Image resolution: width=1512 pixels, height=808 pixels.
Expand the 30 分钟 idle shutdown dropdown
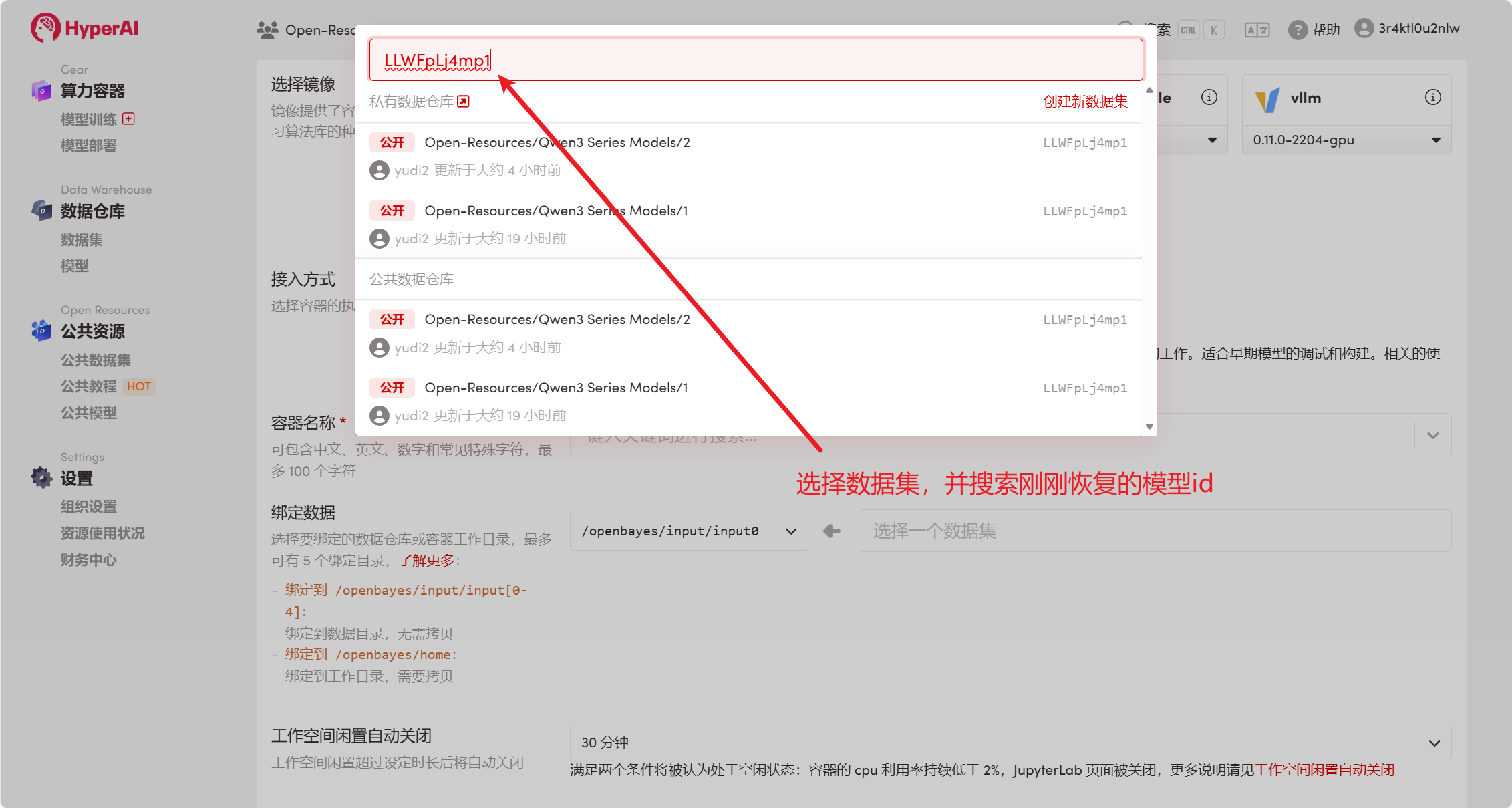(x=1010, y=743)
